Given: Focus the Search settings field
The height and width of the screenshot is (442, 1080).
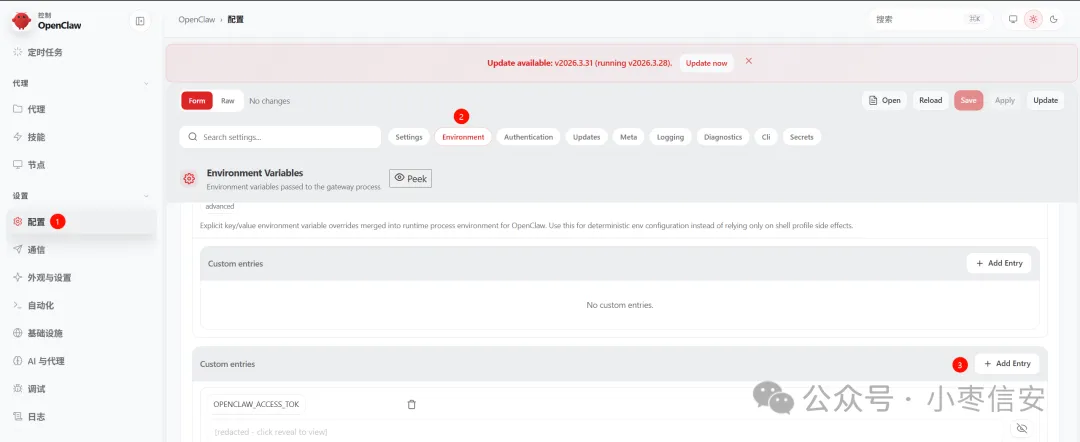Looking at the screenshot, I should tap(280, 137).
